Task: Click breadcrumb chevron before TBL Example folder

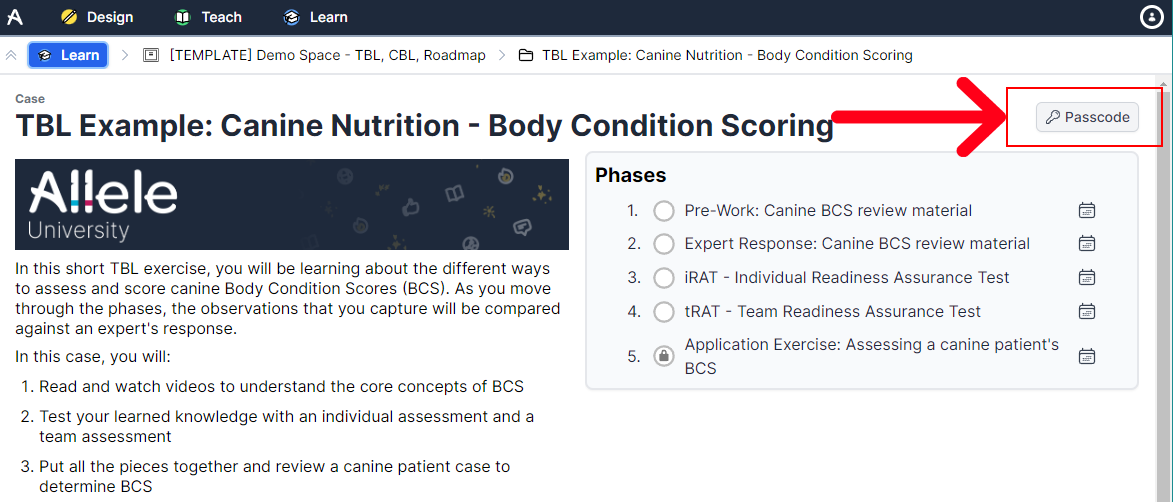Action: [x=500, y=55]
